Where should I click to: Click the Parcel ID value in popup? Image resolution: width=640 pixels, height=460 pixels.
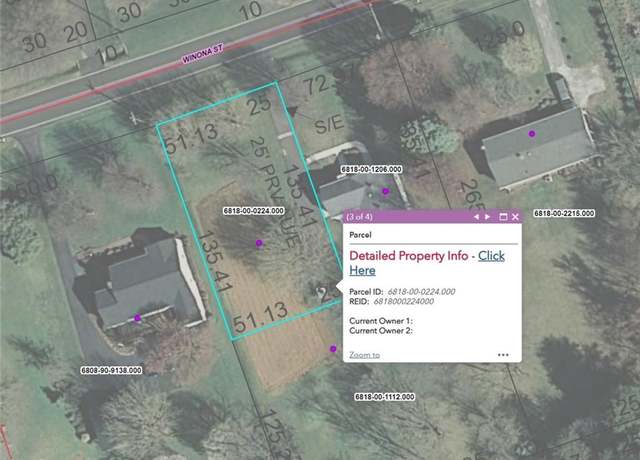pos(421,292)
